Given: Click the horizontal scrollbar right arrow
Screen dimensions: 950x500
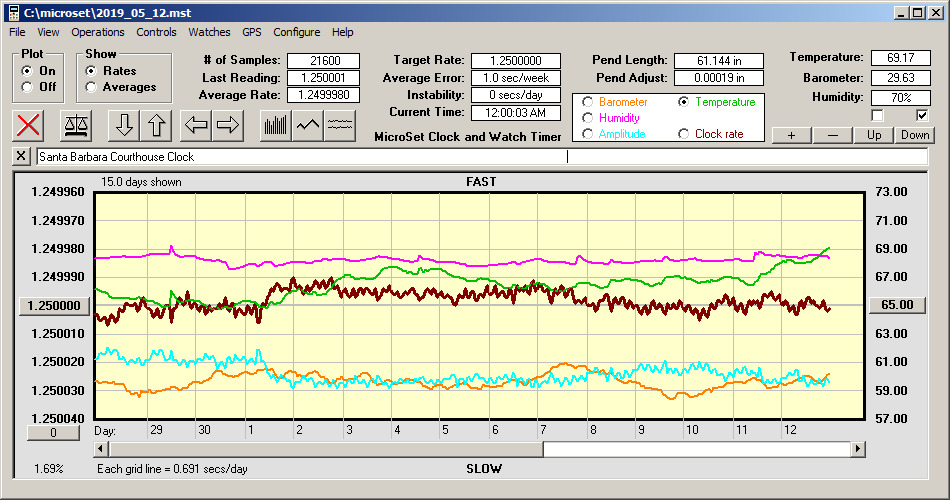Looking at the screenshot, I should [x=857, y=449].
